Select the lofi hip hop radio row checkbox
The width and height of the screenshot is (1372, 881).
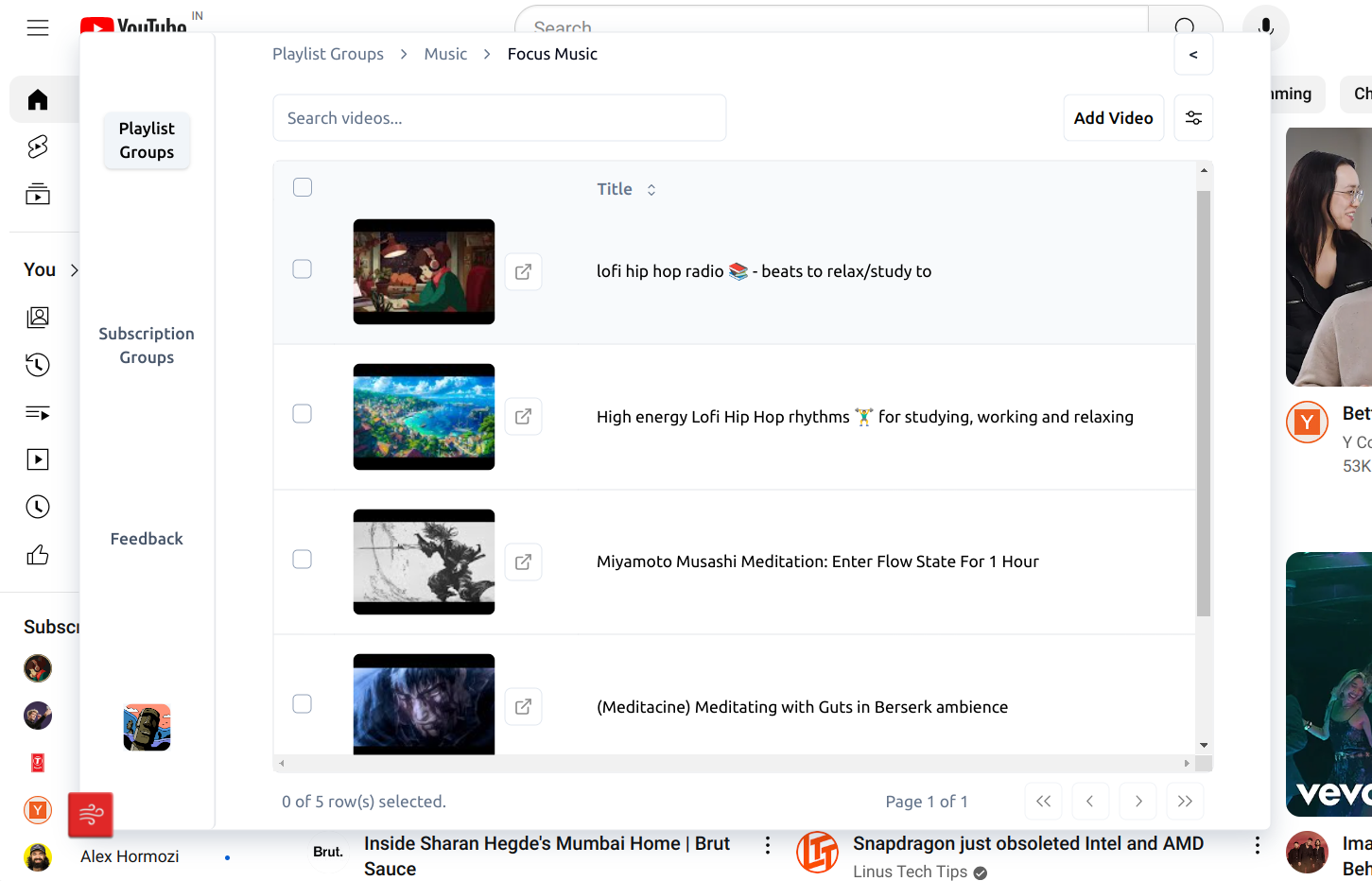303,269
